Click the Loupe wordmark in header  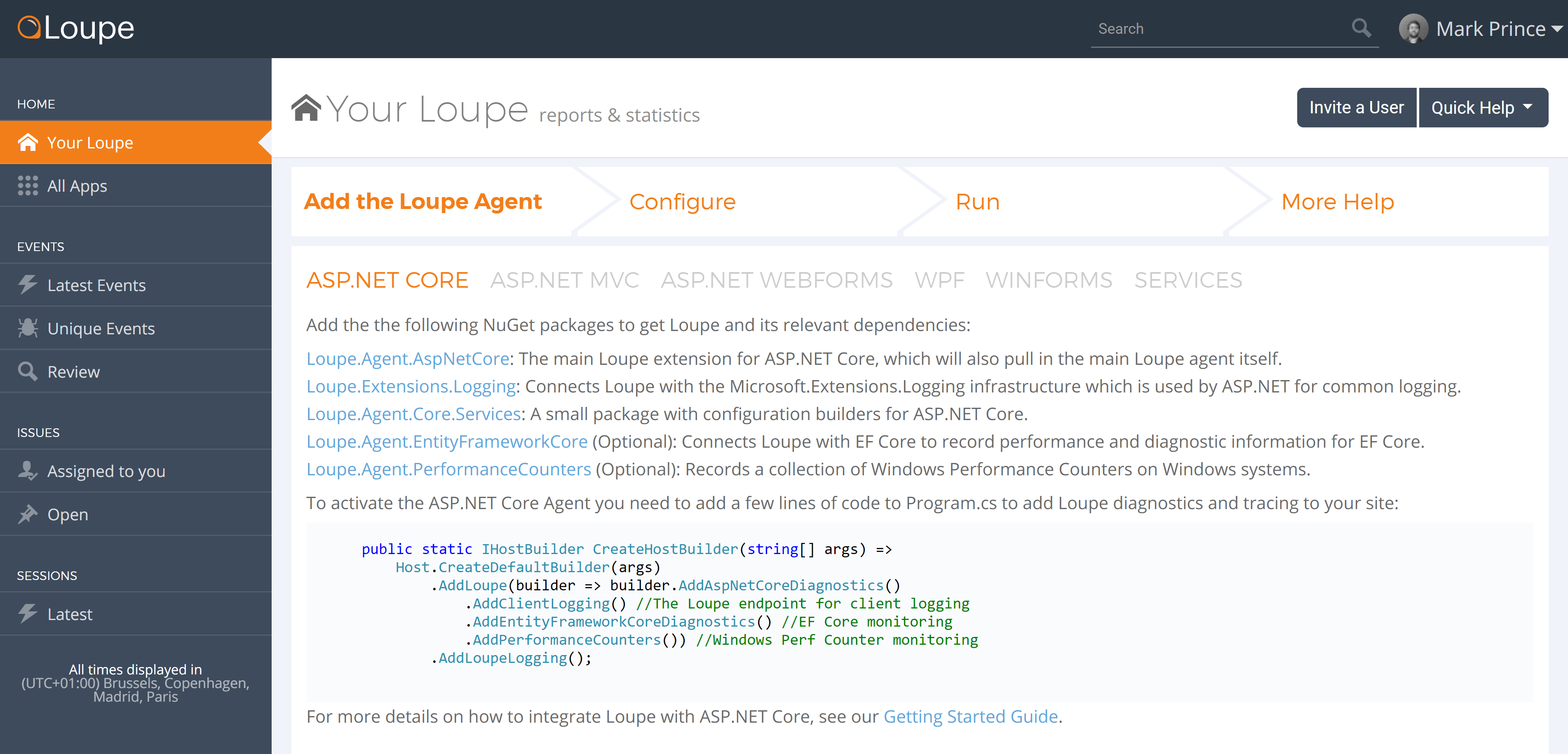[89, 28]
